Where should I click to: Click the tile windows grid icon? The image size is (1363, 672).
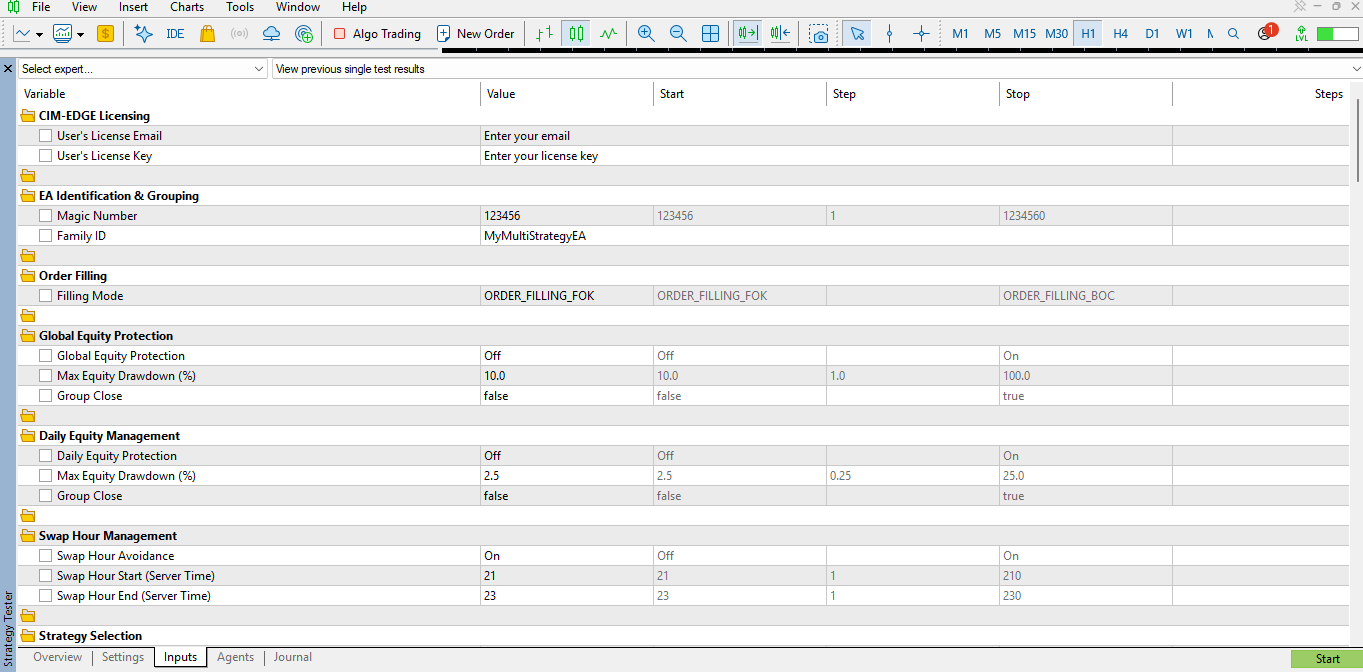point(710,33)
